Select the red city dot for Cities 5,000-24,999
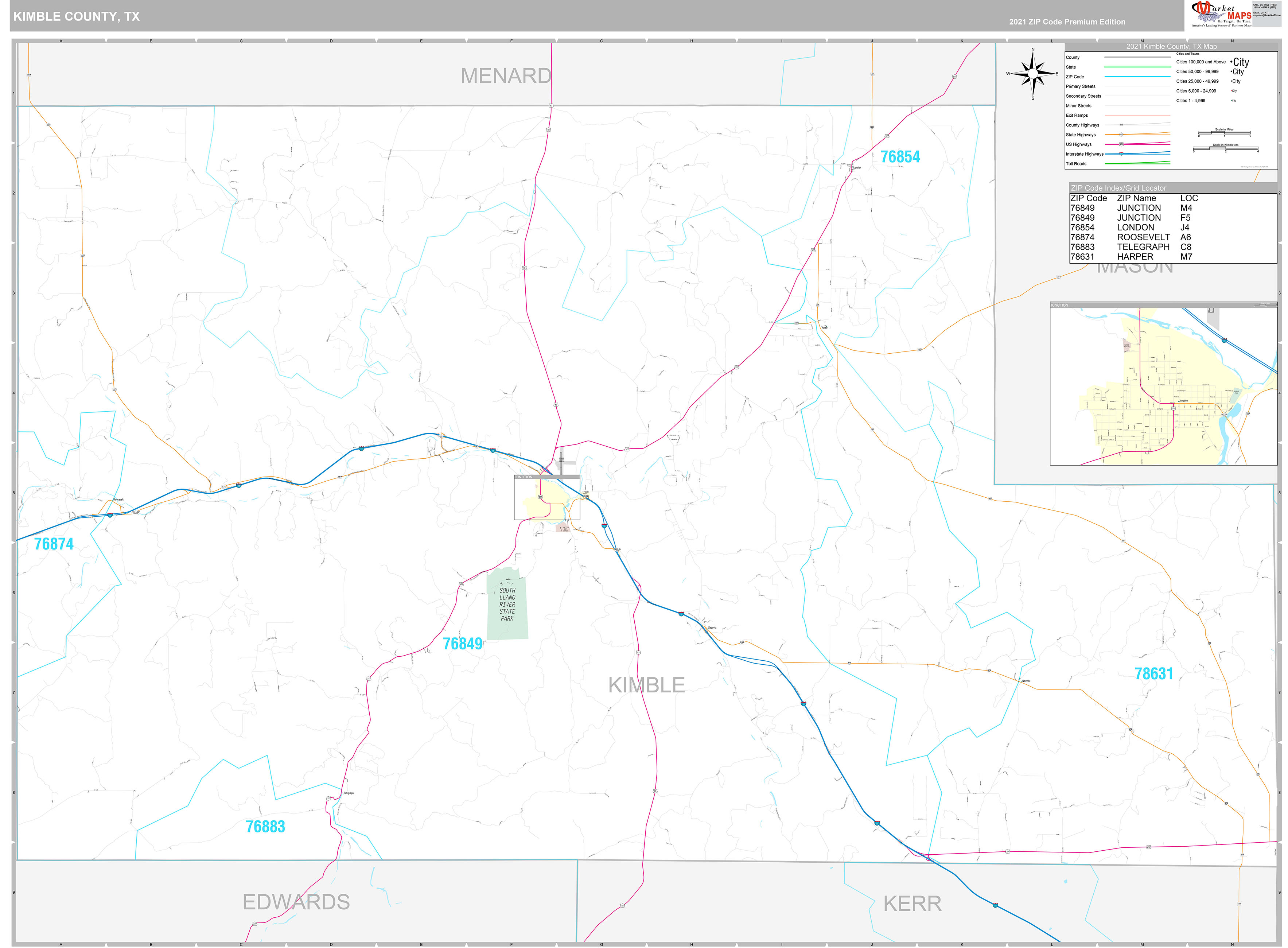This screenshot has height=948, width=1288. click(x=1231, y=91)
